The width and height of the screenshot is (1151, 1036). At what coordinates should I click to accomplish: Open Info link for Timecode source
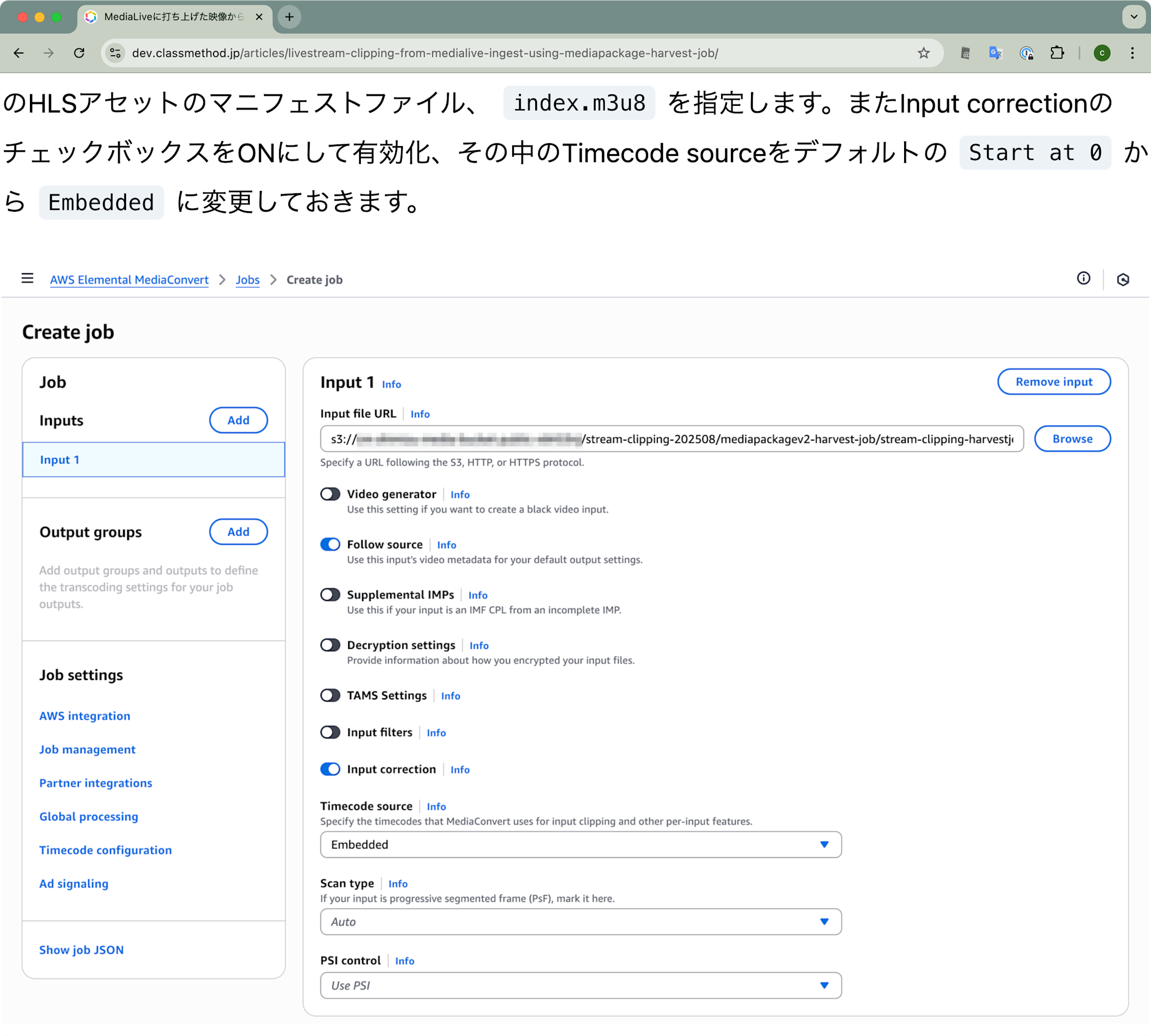pyautogui.click(x=436, y=806)
